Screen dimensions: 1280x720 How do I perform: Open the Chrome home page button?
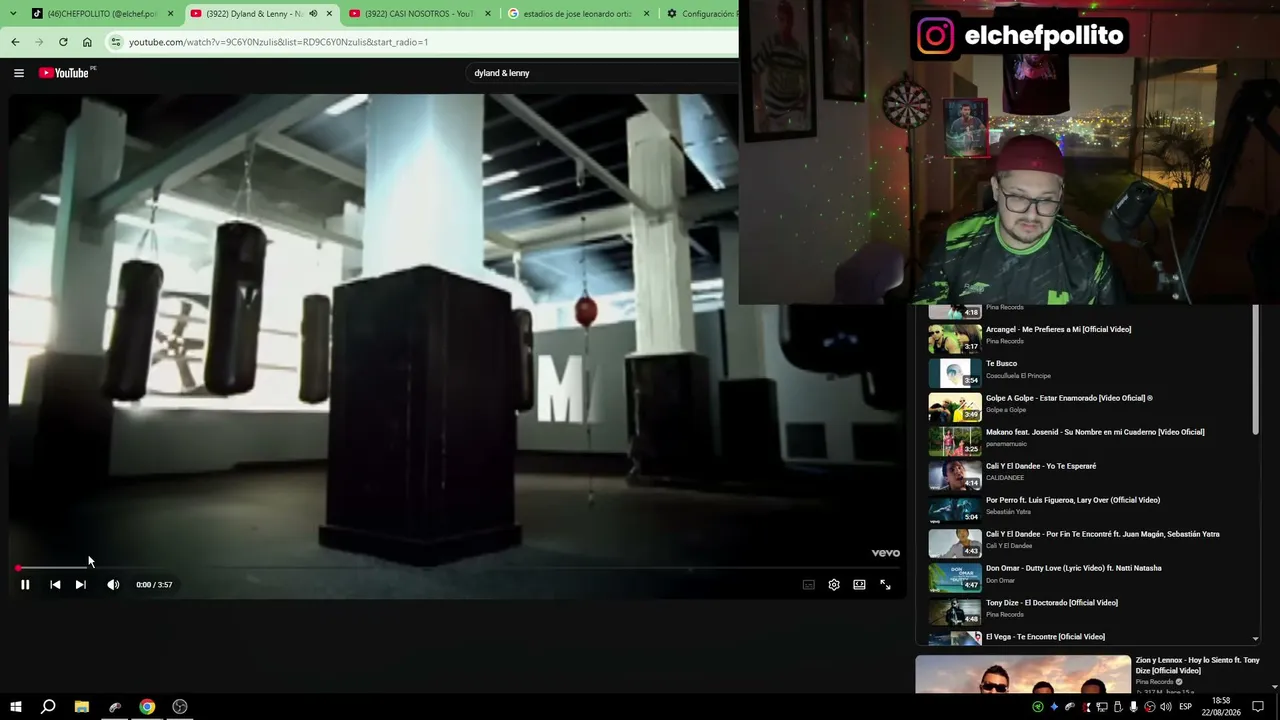[87, 42]
